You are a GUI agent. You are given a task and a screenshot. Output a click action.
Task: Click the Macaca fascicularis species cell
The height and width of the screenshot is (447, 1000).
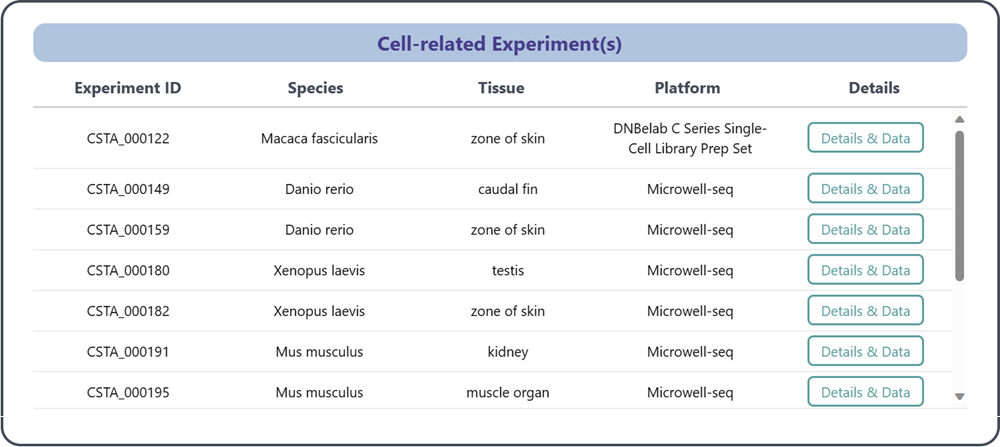coord(319,139)
